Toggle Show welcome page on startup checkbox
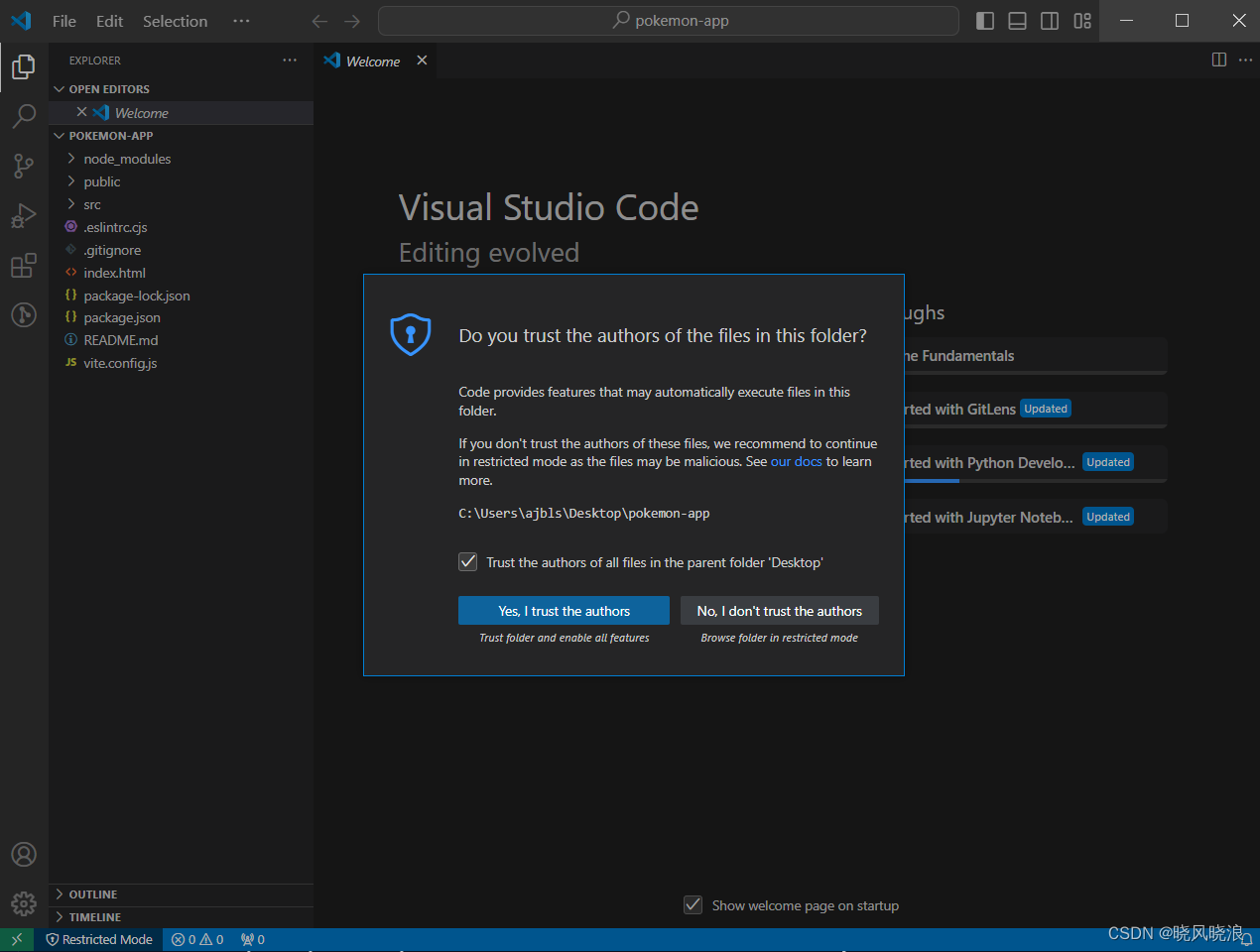 [x=693, y=904]
